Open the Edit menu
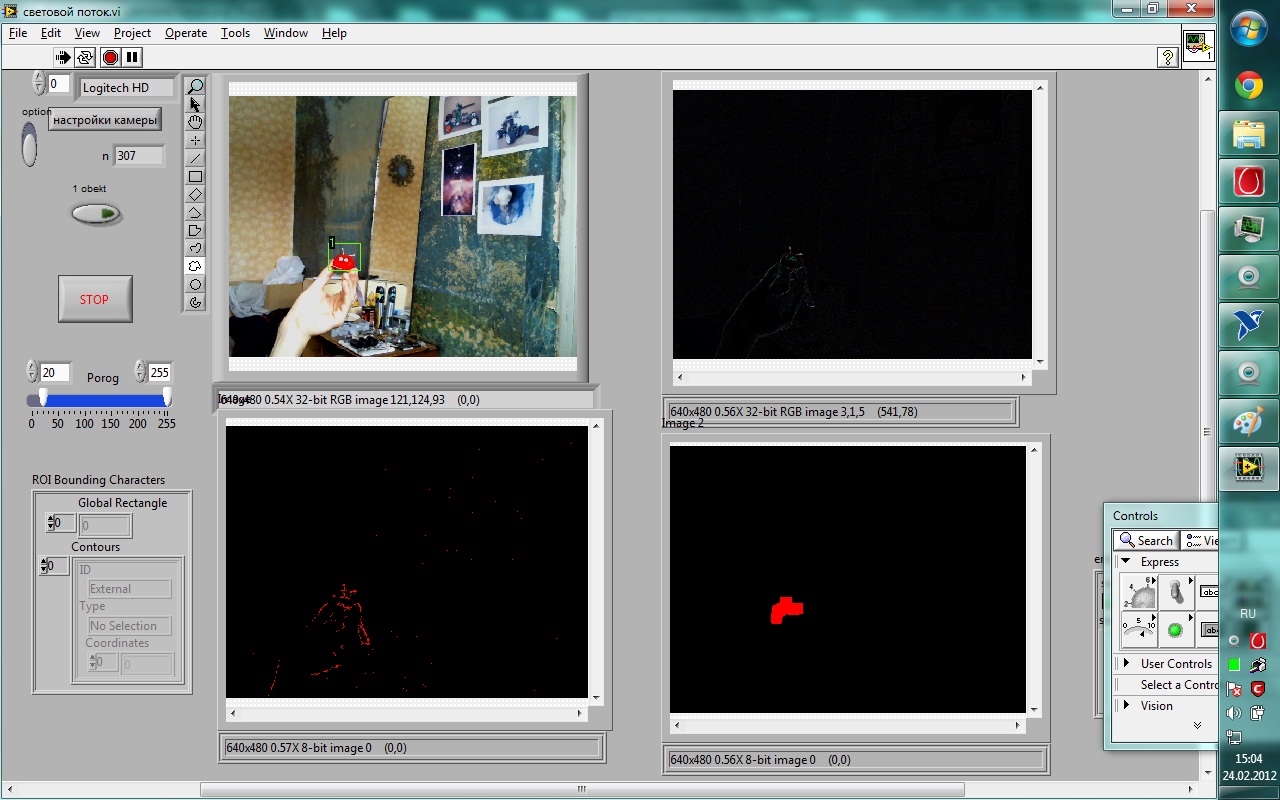 click(51, 33)
